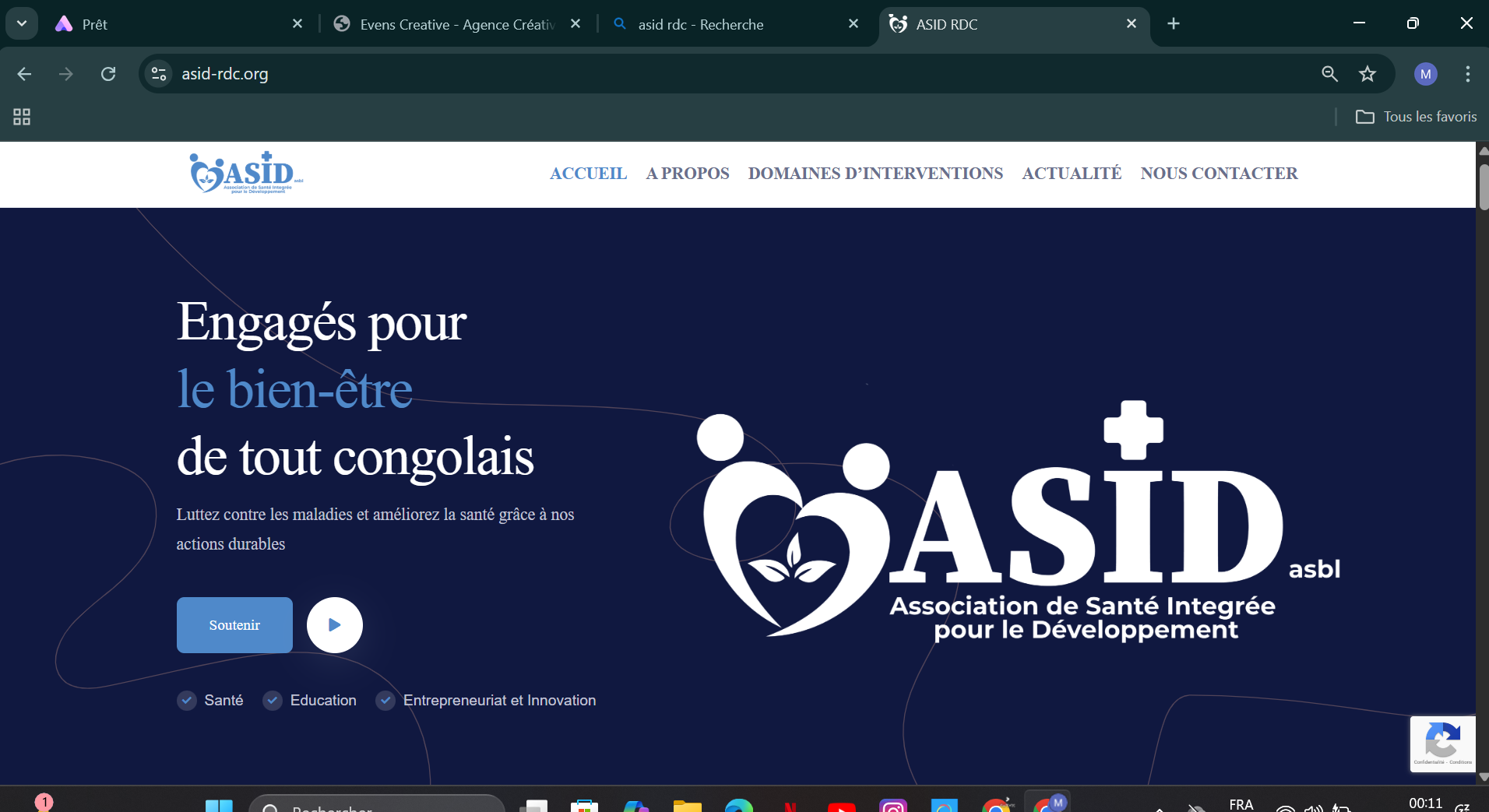Open YouTube from the taskbar
The height and width of the screenshot is (812, 1489).
[842, 806]
